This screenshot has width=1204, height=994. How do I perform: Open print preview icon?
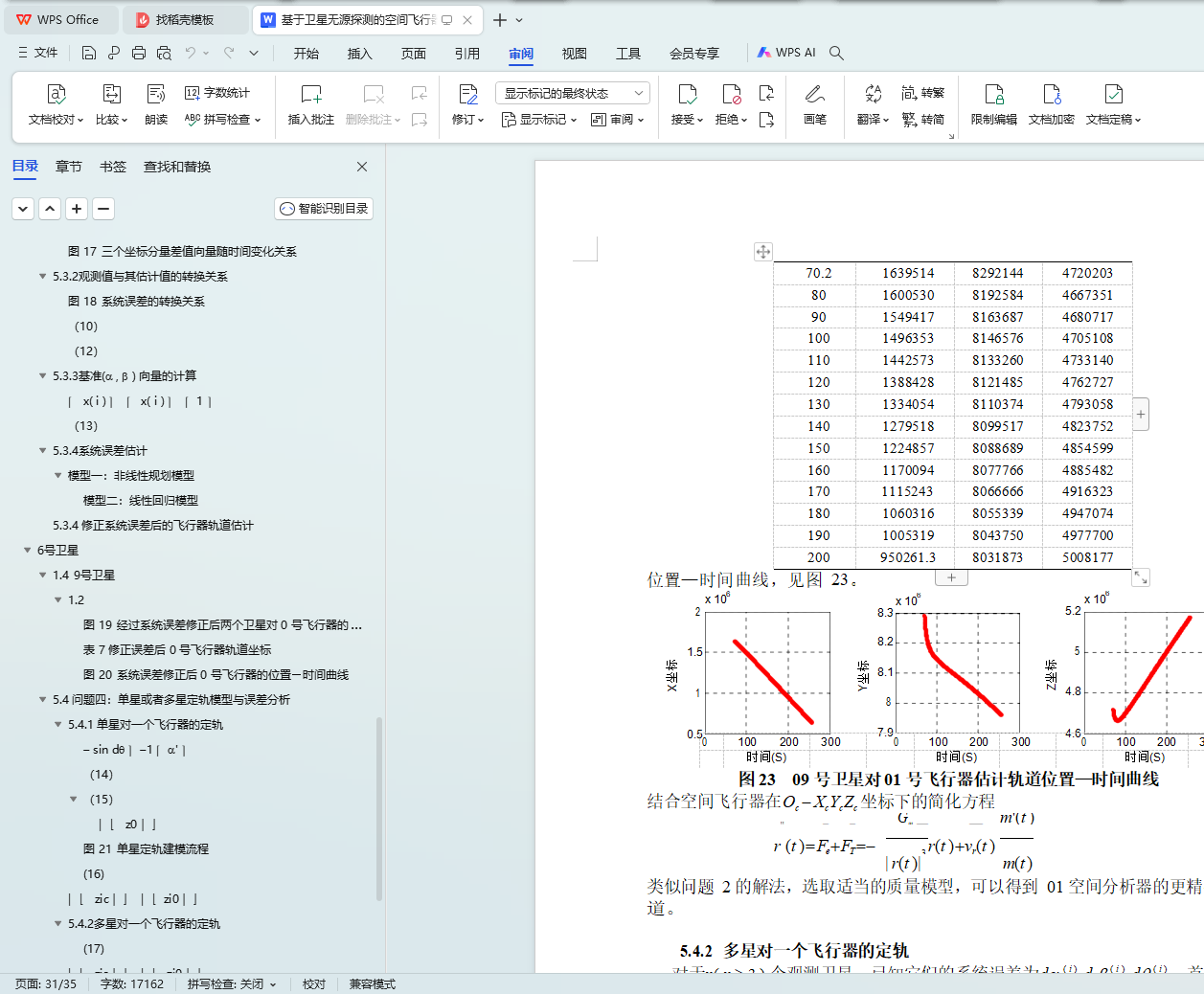click(164, 53)
